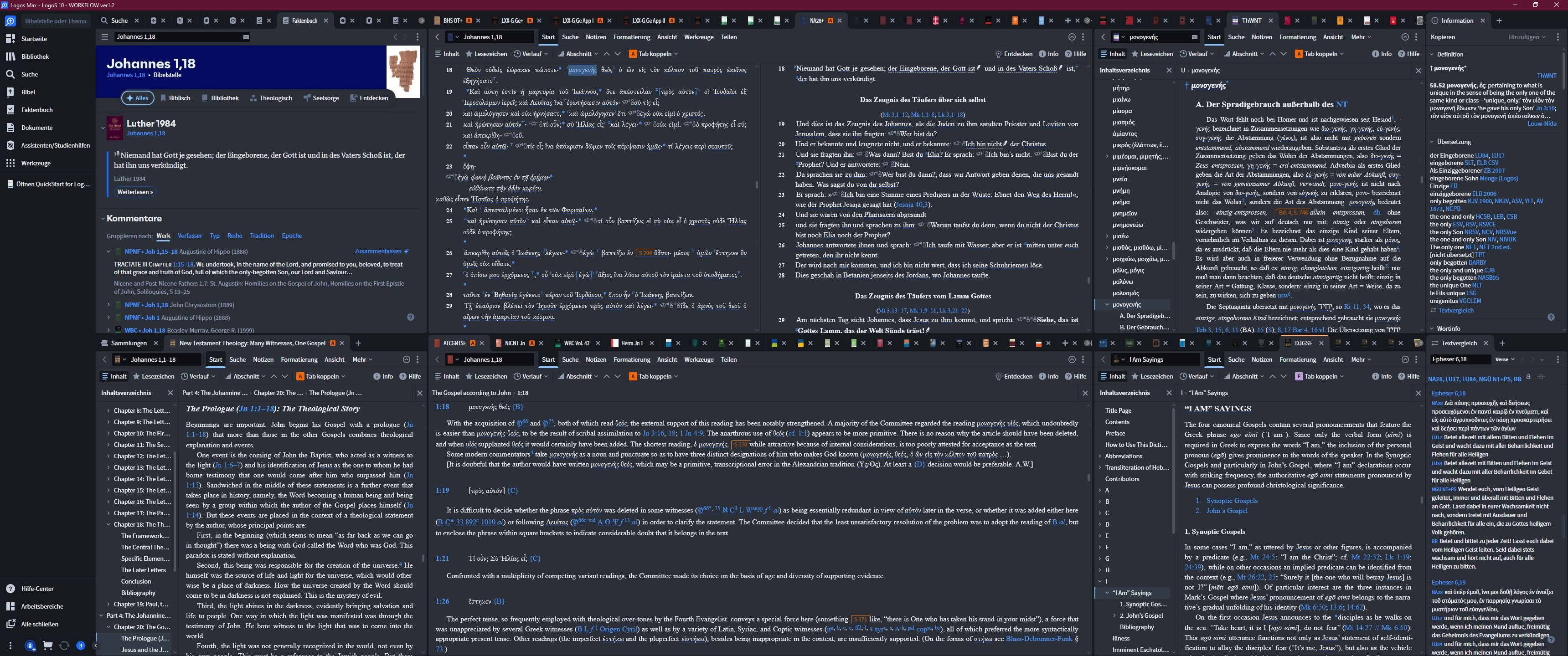This screenshot has height=656, width=1568.
Task: Open the Assistenten/Studienhilfen sidebar item
Action: [56, 145]
